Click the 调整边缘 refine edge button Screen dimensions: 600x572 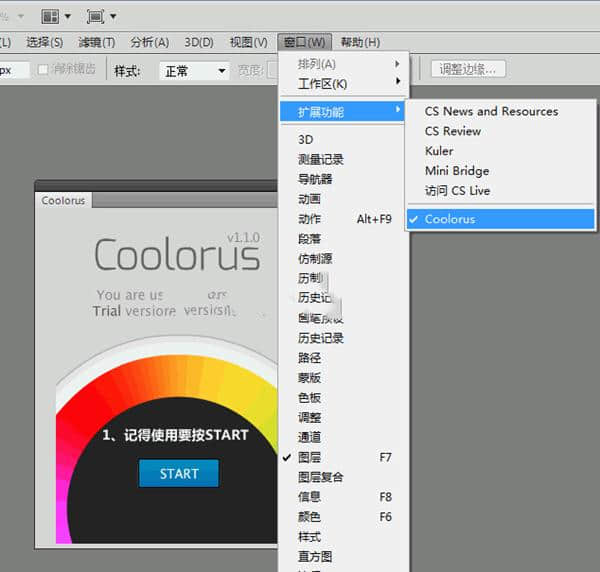tap(469, 69)
